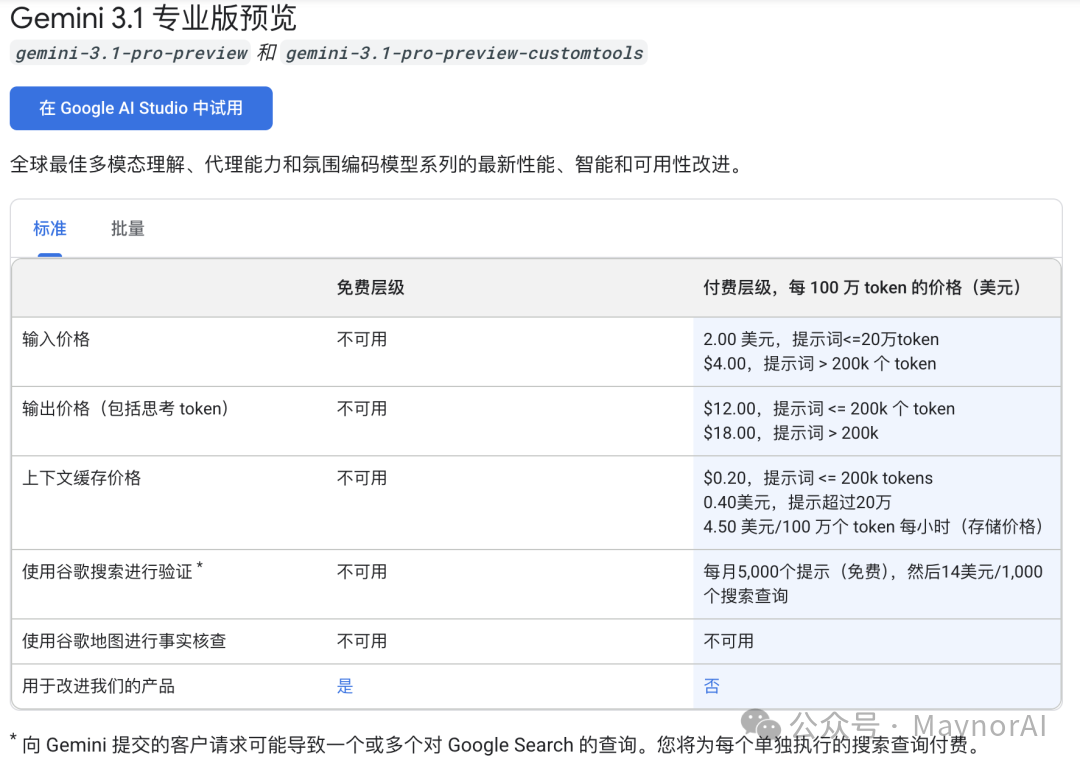Click the 2.00 美元 input price cell
1080x768 pixels.
point(822,339)
